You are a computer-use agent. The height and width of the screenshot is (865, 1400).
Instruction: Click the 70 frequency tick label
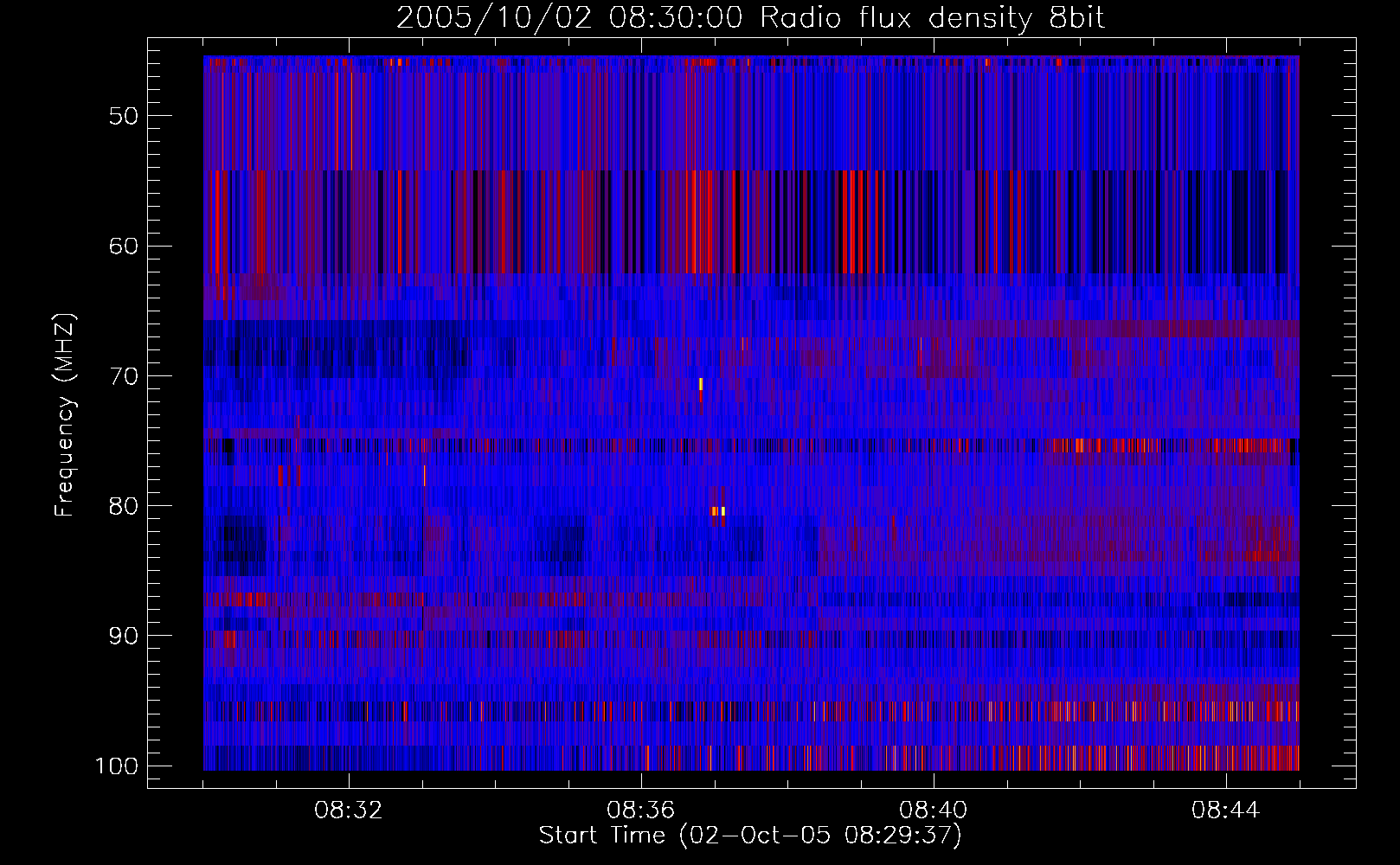(x=124, y=375)
